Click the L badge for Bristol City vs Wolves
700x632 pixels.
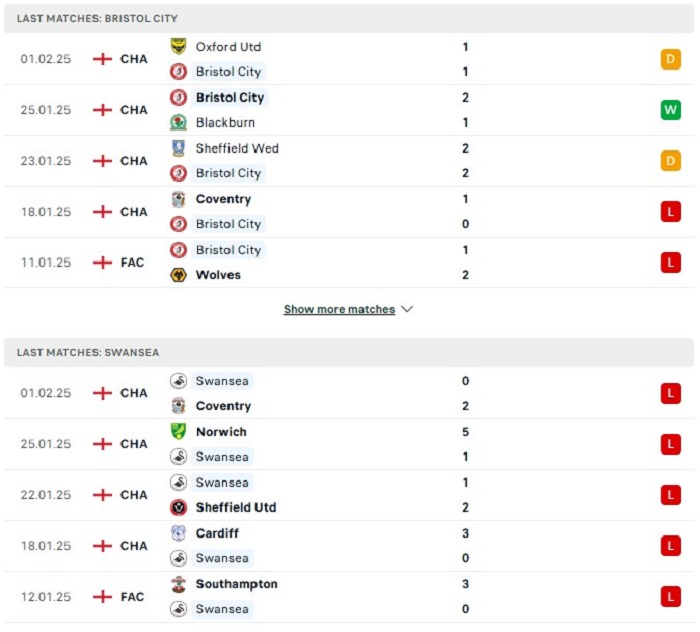point(671,262)
